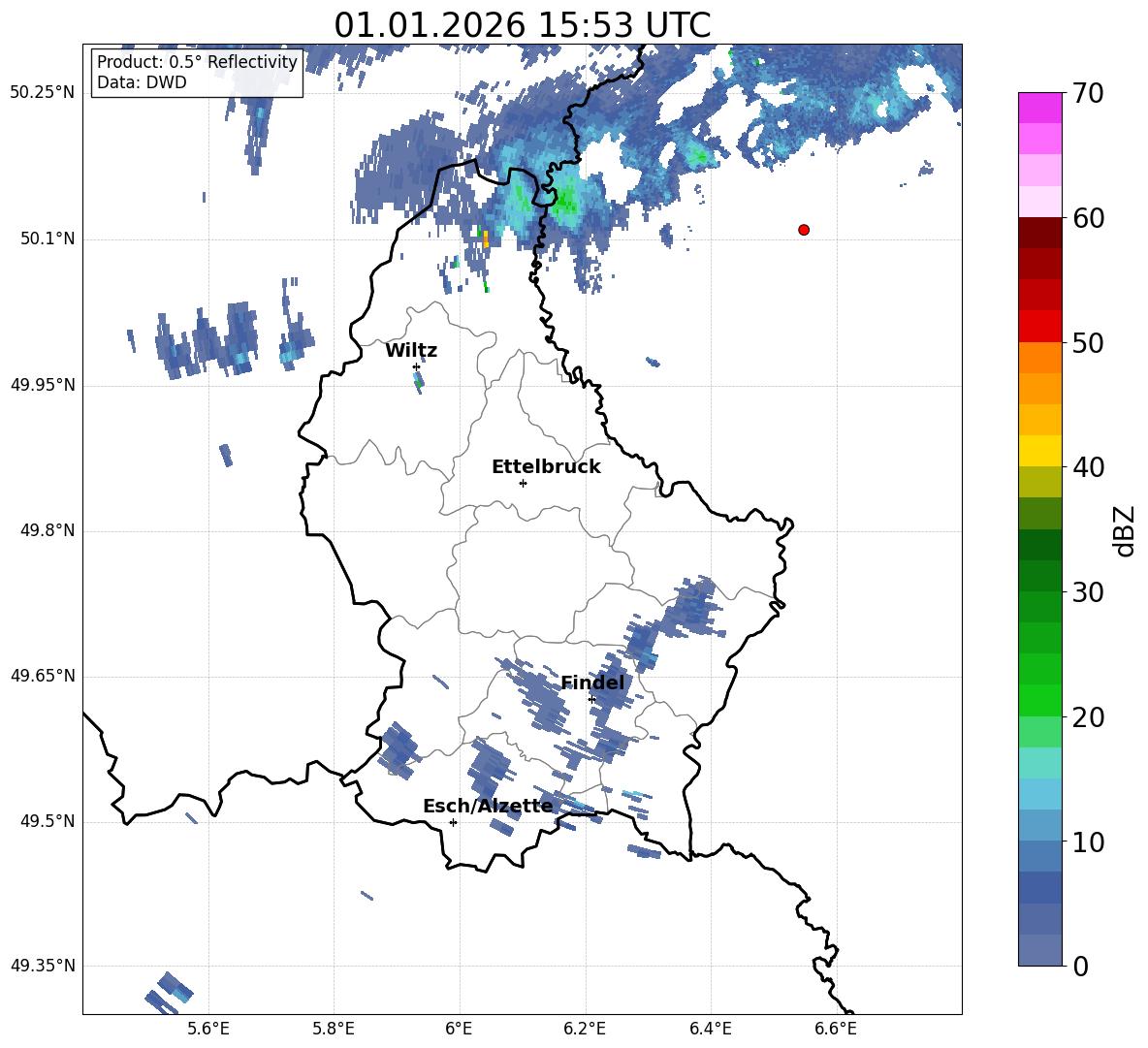Click the 50.1°N latitude label
The width and height of the screenshot is (1148, 1048).
click(48, 238)
